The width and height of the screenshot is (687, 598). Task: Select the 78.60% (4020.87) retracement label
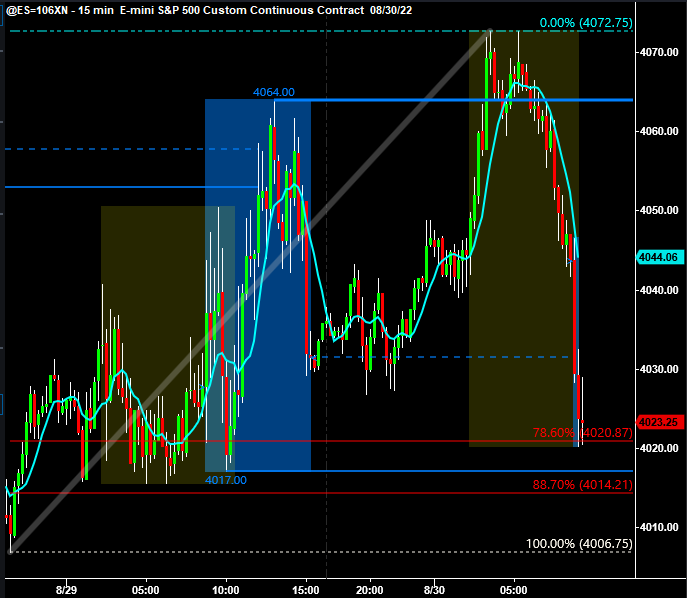[582, 433]
